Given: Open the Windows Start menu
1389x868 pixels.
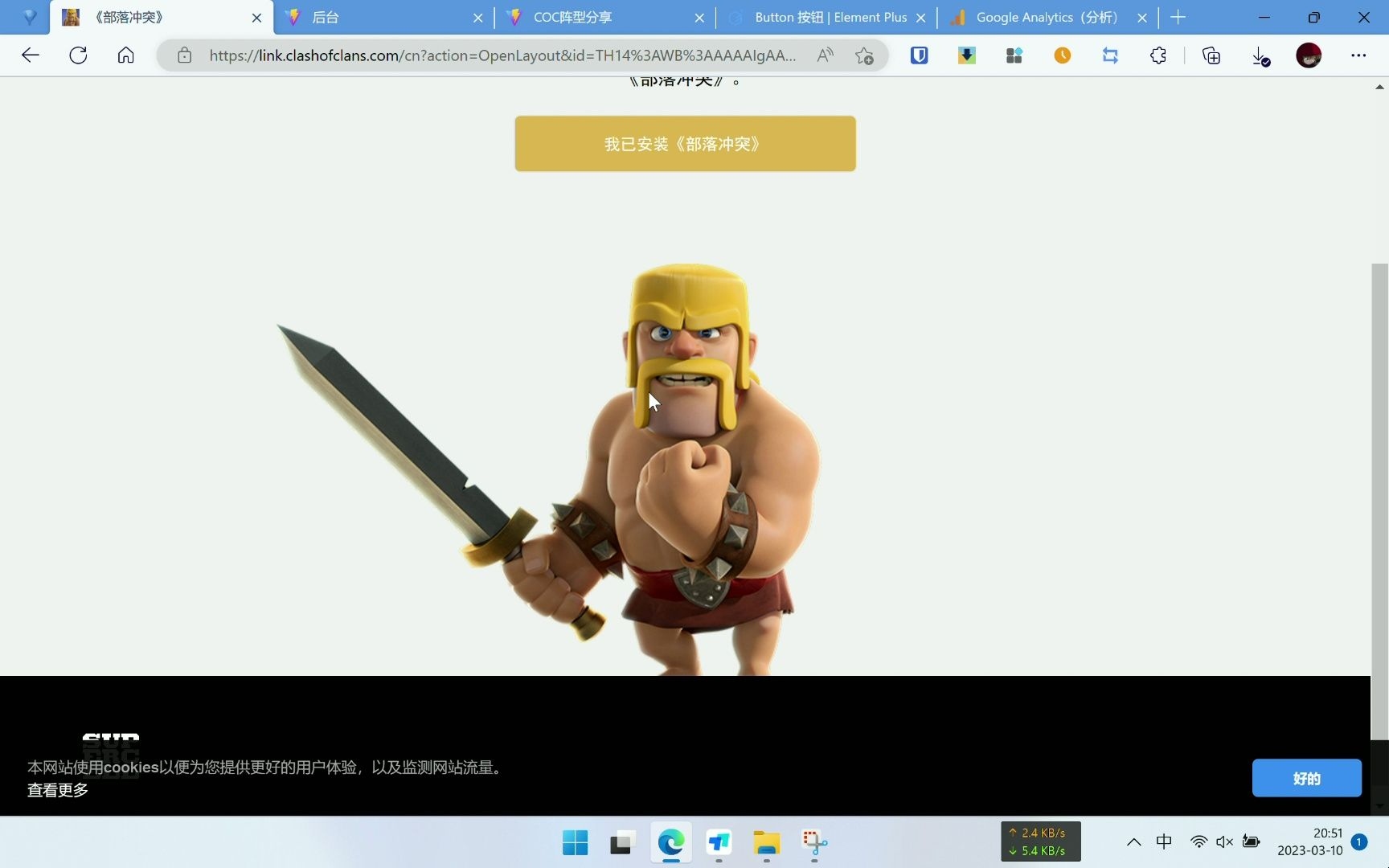Looking at the screenshot, I should [x=575, y=842].
